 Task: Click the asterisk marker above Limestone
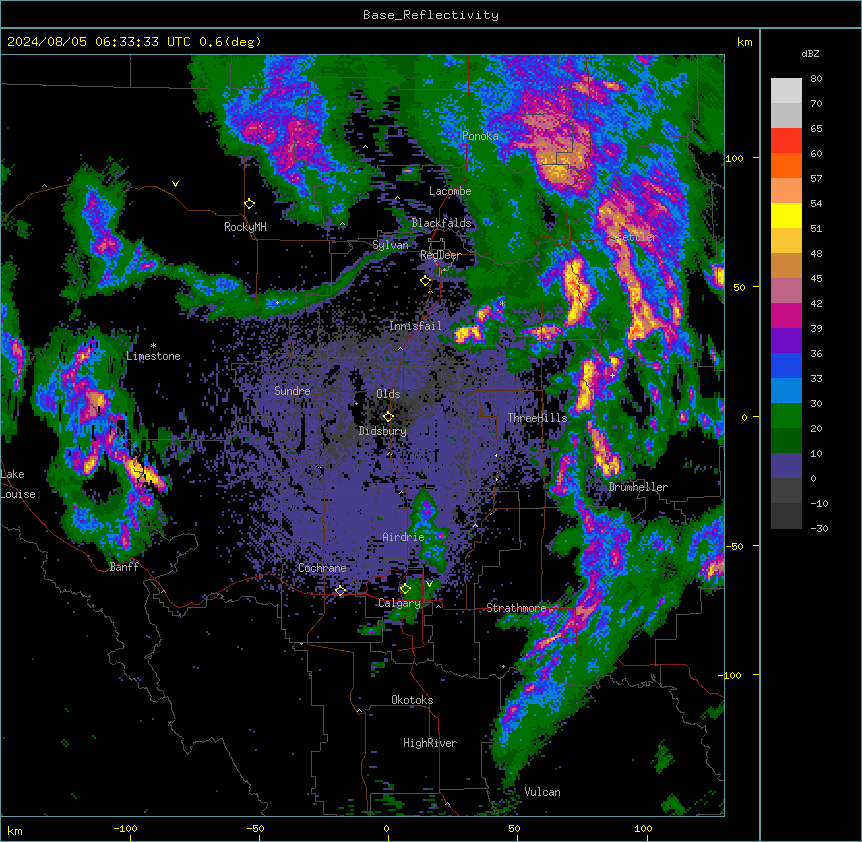coord(153,346)
